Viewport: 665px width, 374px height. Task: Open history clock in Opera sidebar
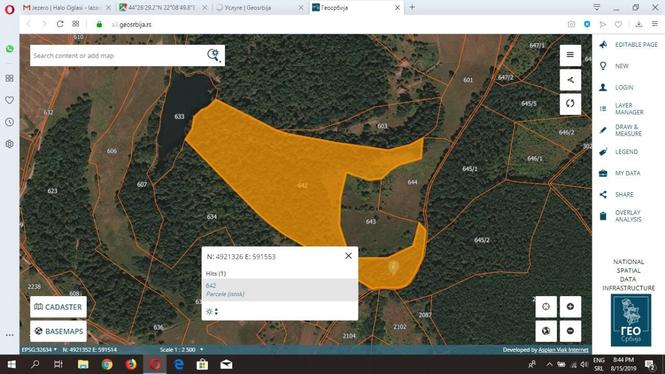[x=9, y=122]
